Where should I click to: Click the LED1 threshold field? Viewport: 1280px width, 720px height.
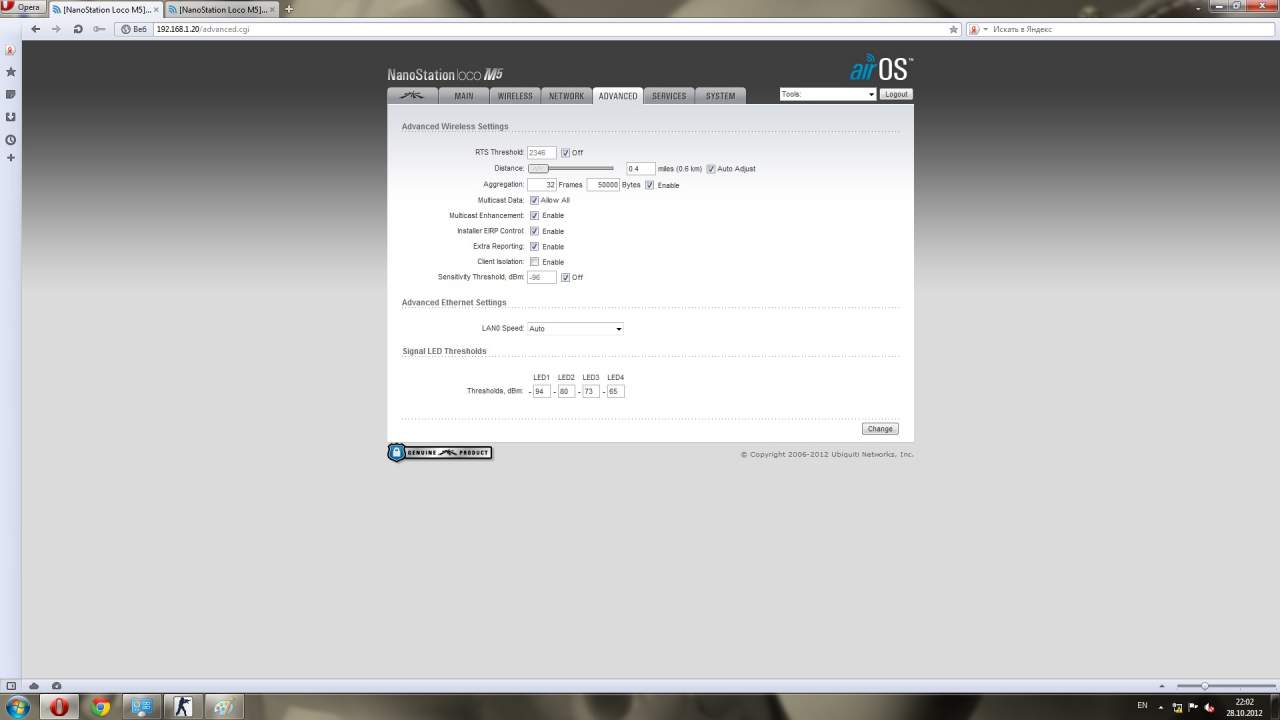pos(541,391)
